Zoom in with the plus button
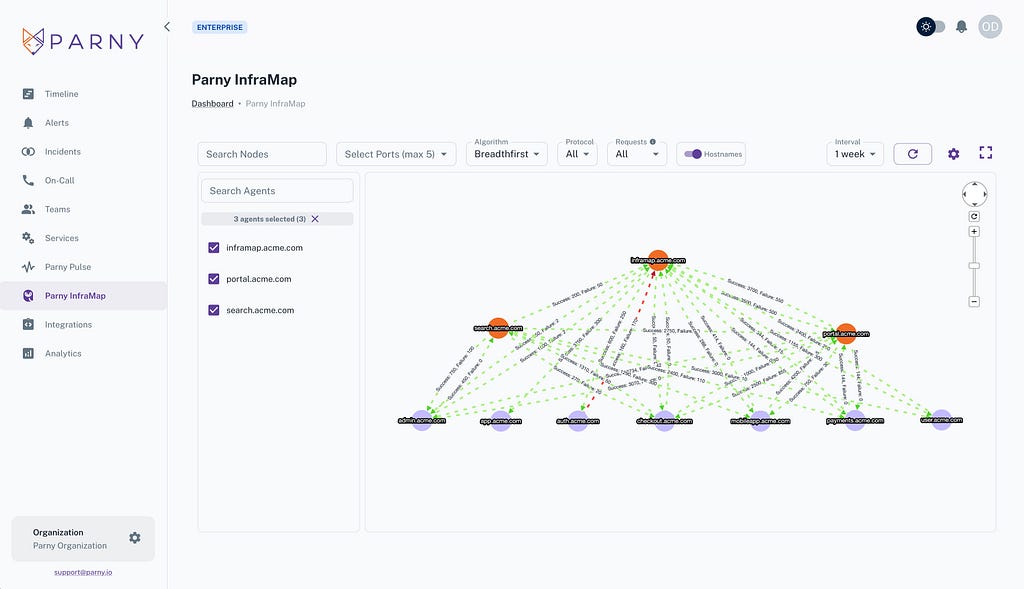Viewport: 1024px width, 589px height. (x=974, y=232)
